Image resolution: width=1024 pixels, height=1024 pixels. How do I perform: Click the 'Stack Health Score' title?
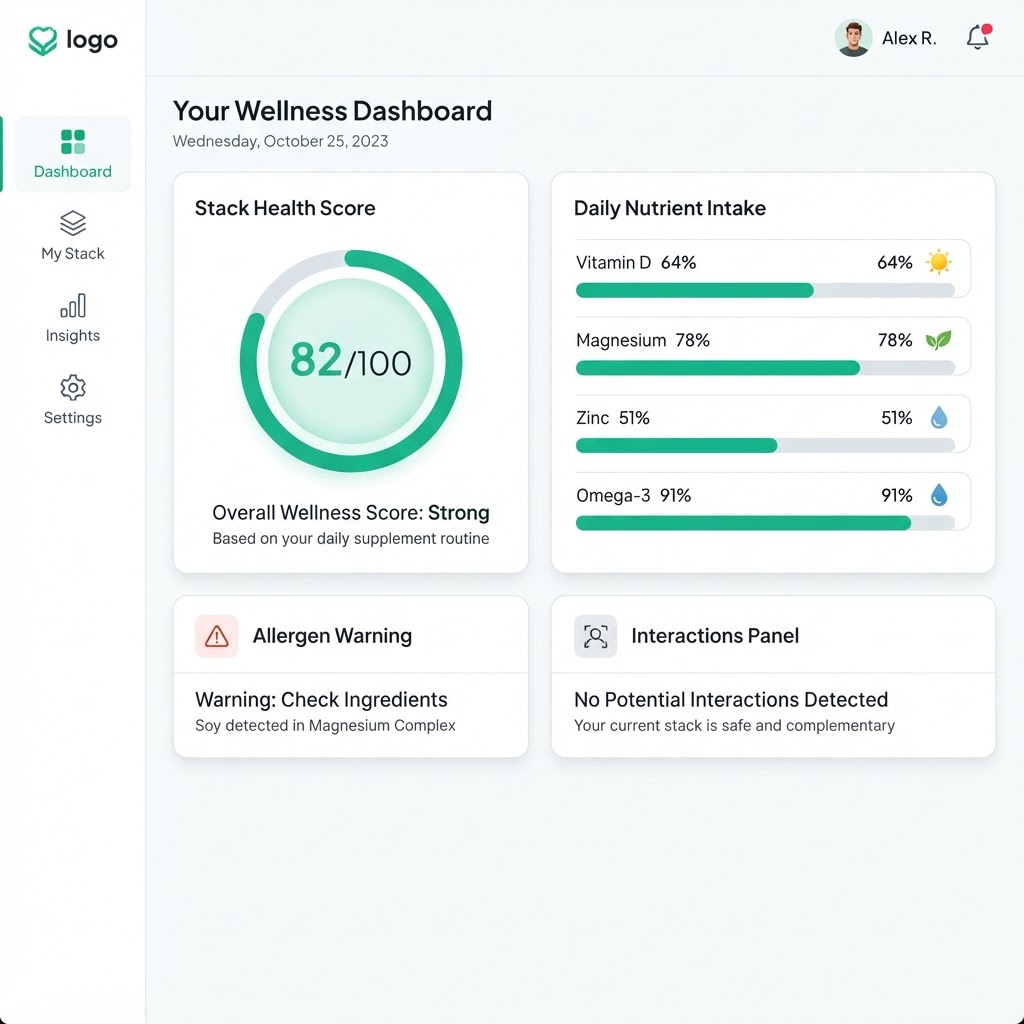(x=285, y=208)
